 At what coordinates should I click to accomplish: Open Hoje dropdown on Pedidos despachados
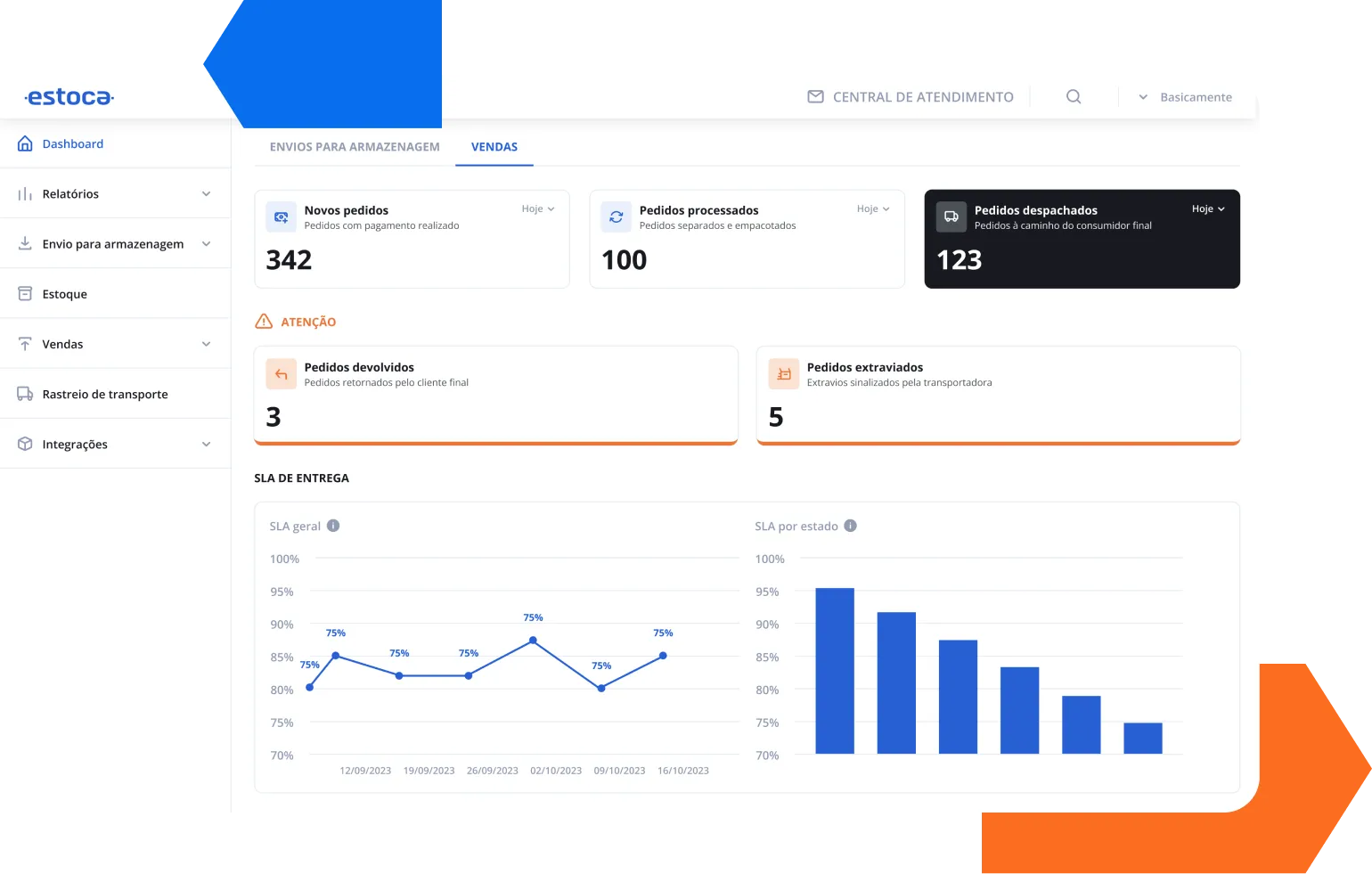pos(1208,208)
